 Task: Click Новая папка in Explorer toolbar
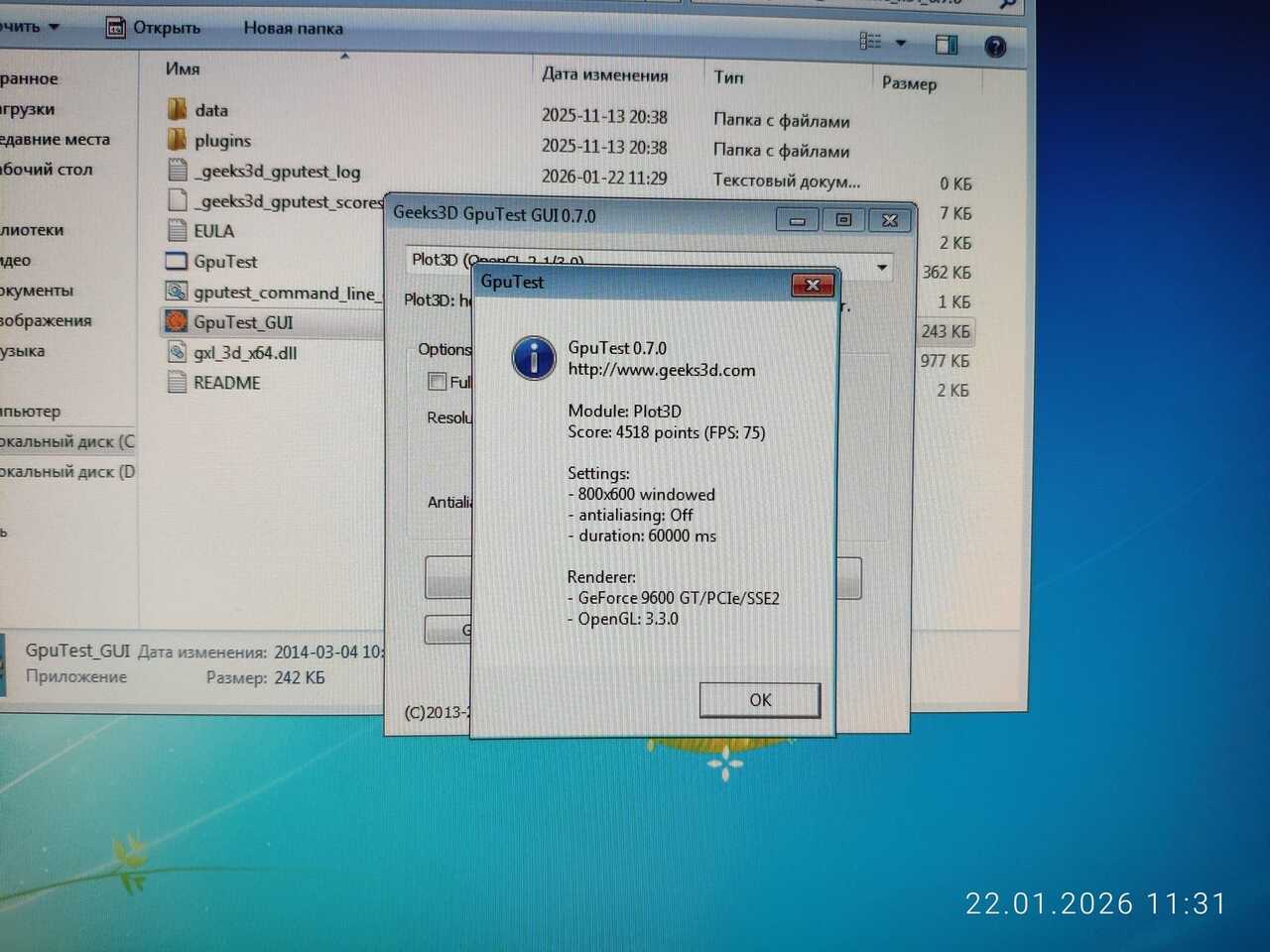tap(294, 28)
